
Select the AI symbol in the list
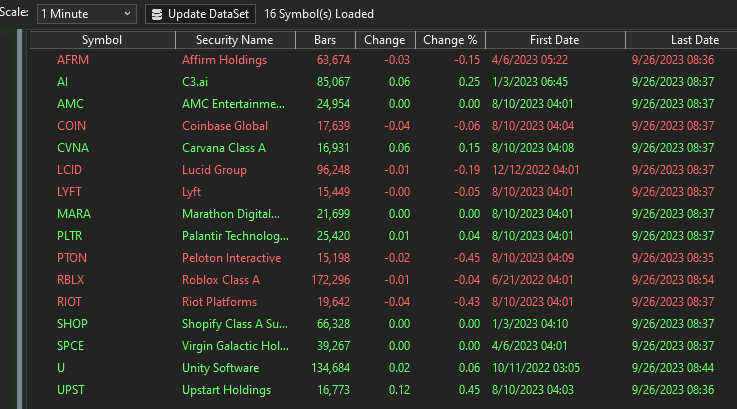[63, 82]
